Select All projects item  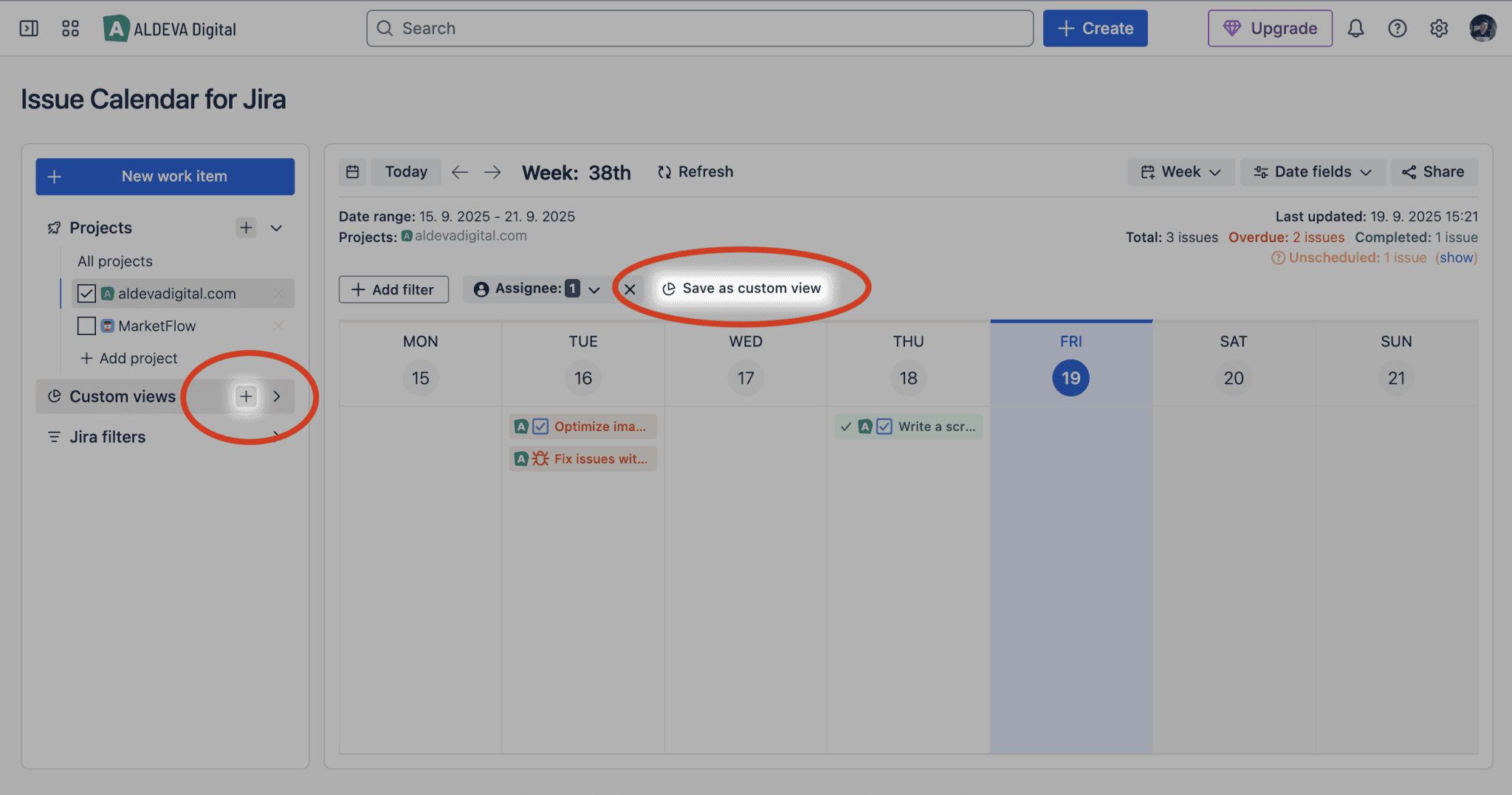tap(115, 261)
